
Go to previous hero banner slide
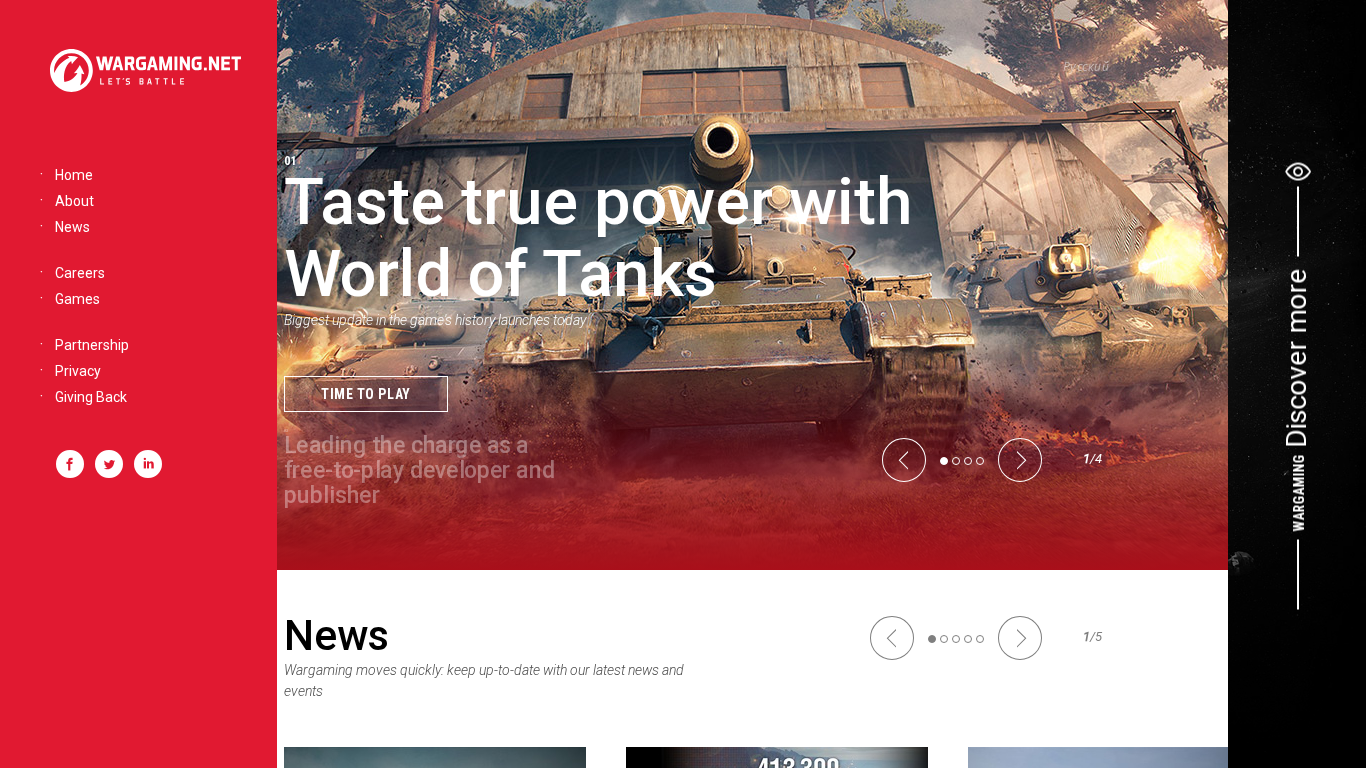tap(904, 460)
